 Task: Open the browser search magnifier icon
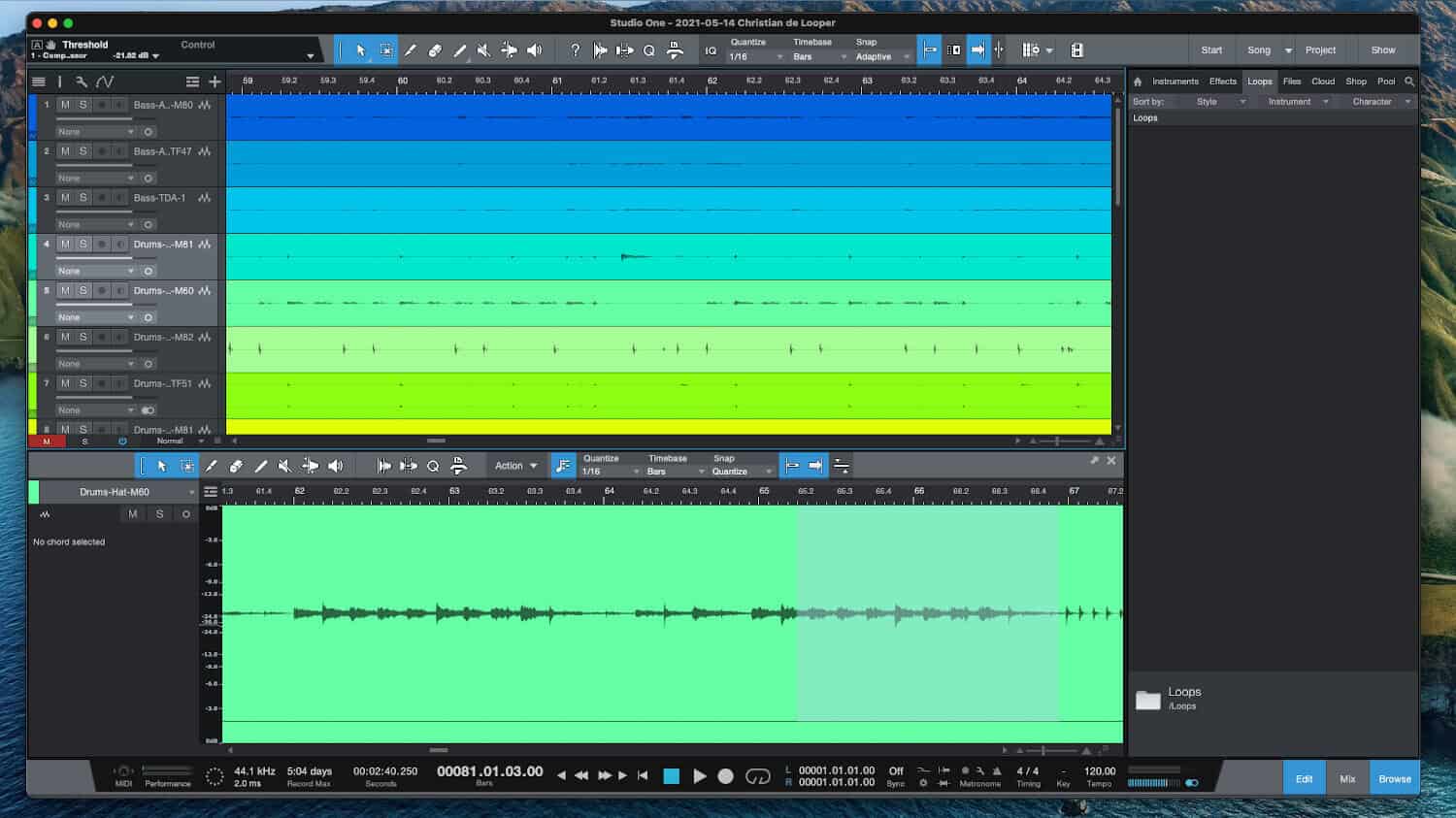click(1409, 82)
